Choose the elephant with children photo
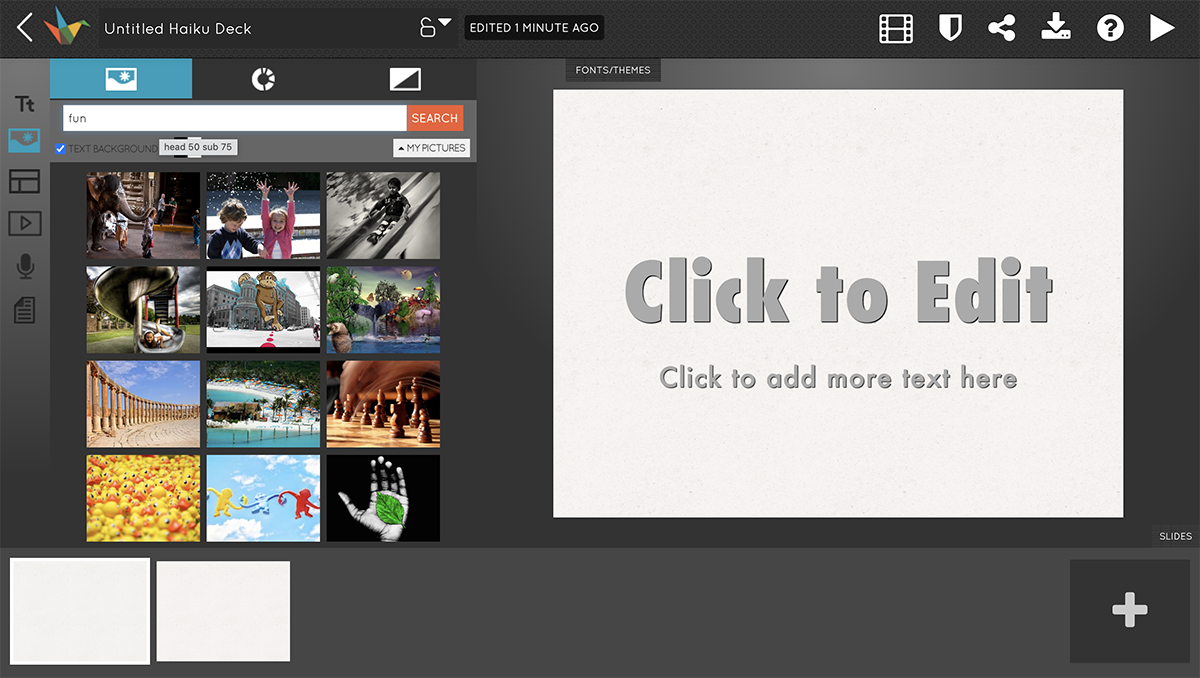Image resolution: width=1200 pixels, height=678 pixels. tap(143, 215)
